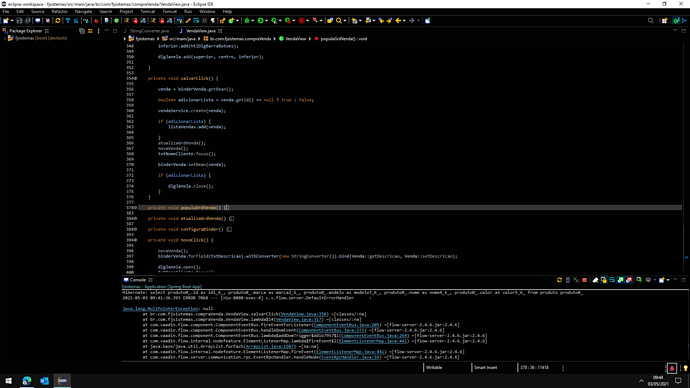The height and width of the screenshot is (388, 690).
Task: Open the ComponentEventBus.java:205 stack trace link
Action: point(346,325)
